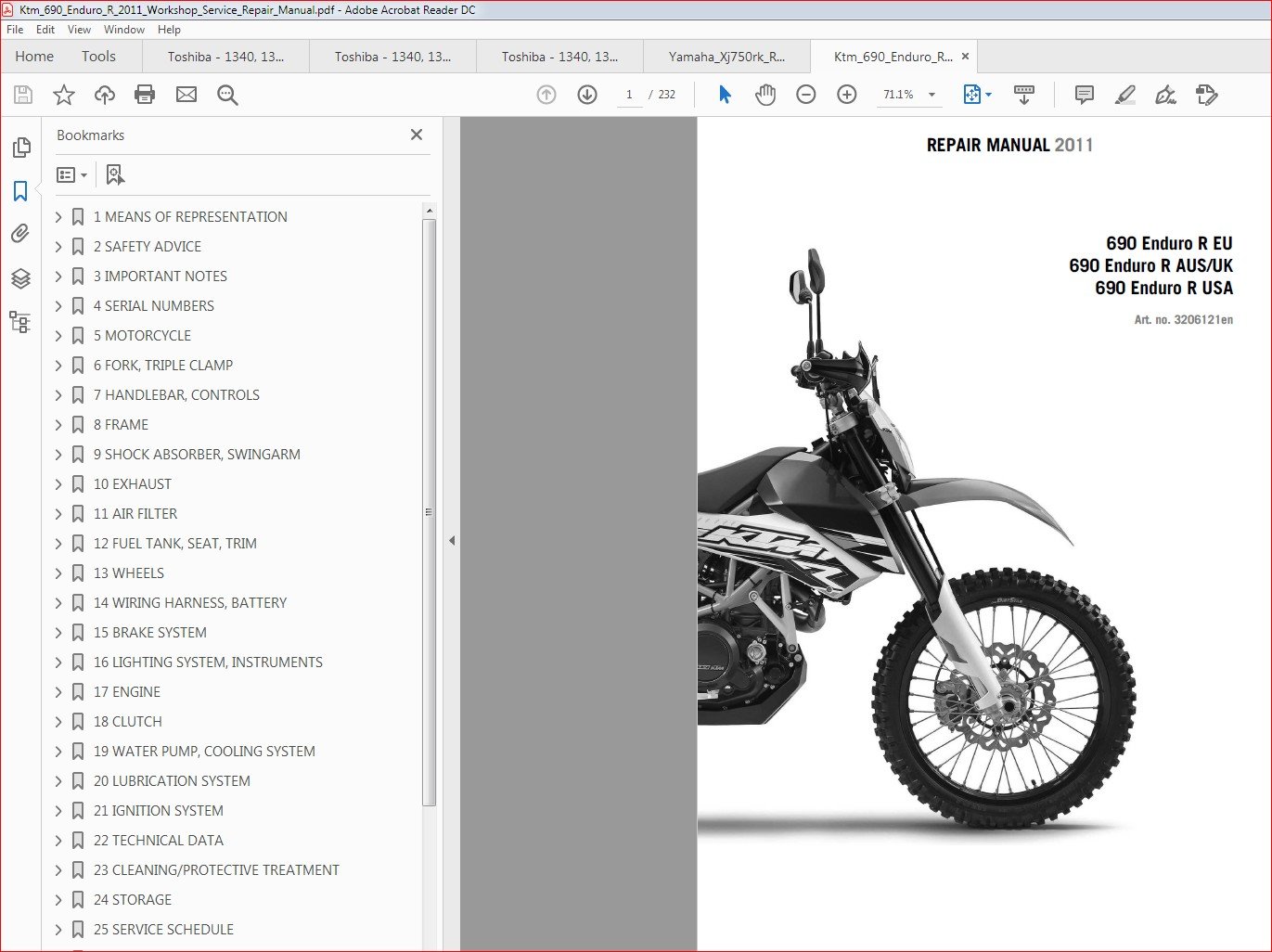Open bookmark 2 SAFETY ADVICE
Viewport: 1272px width, 952px height.
pyautogui.click(x=148, y=247)
